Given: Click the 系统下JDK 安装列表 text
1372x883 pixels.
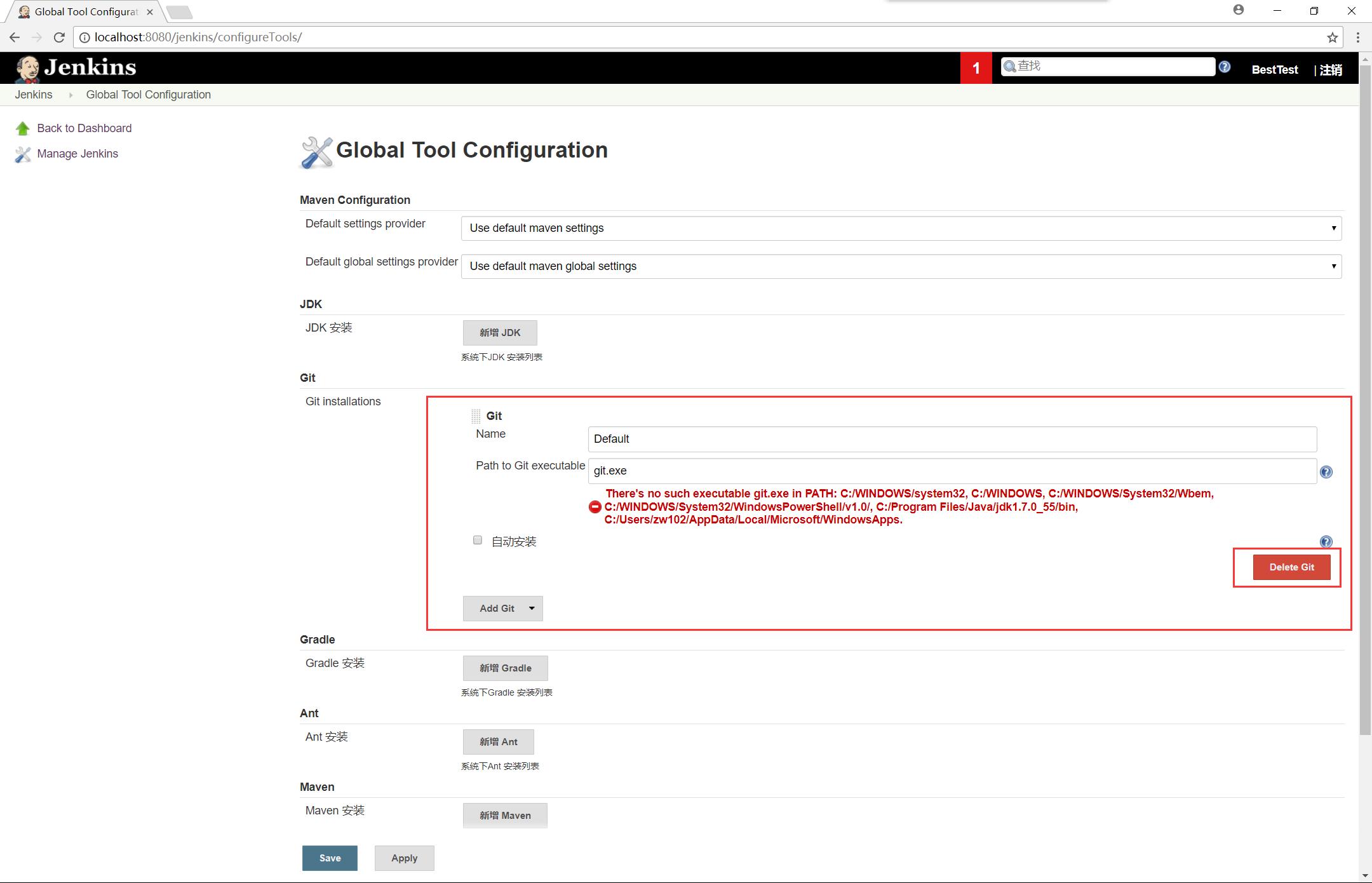Looking at the screenshot, I should point(502,357).
